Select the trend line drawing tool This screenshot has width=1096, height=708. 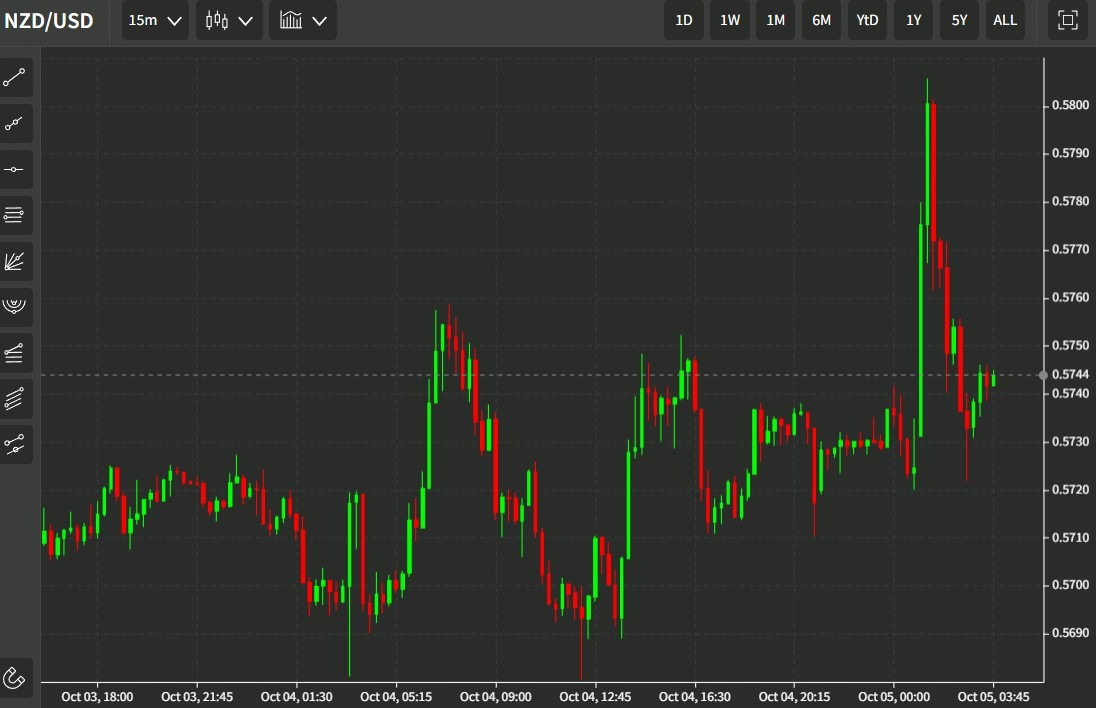[x=15, y=78]
